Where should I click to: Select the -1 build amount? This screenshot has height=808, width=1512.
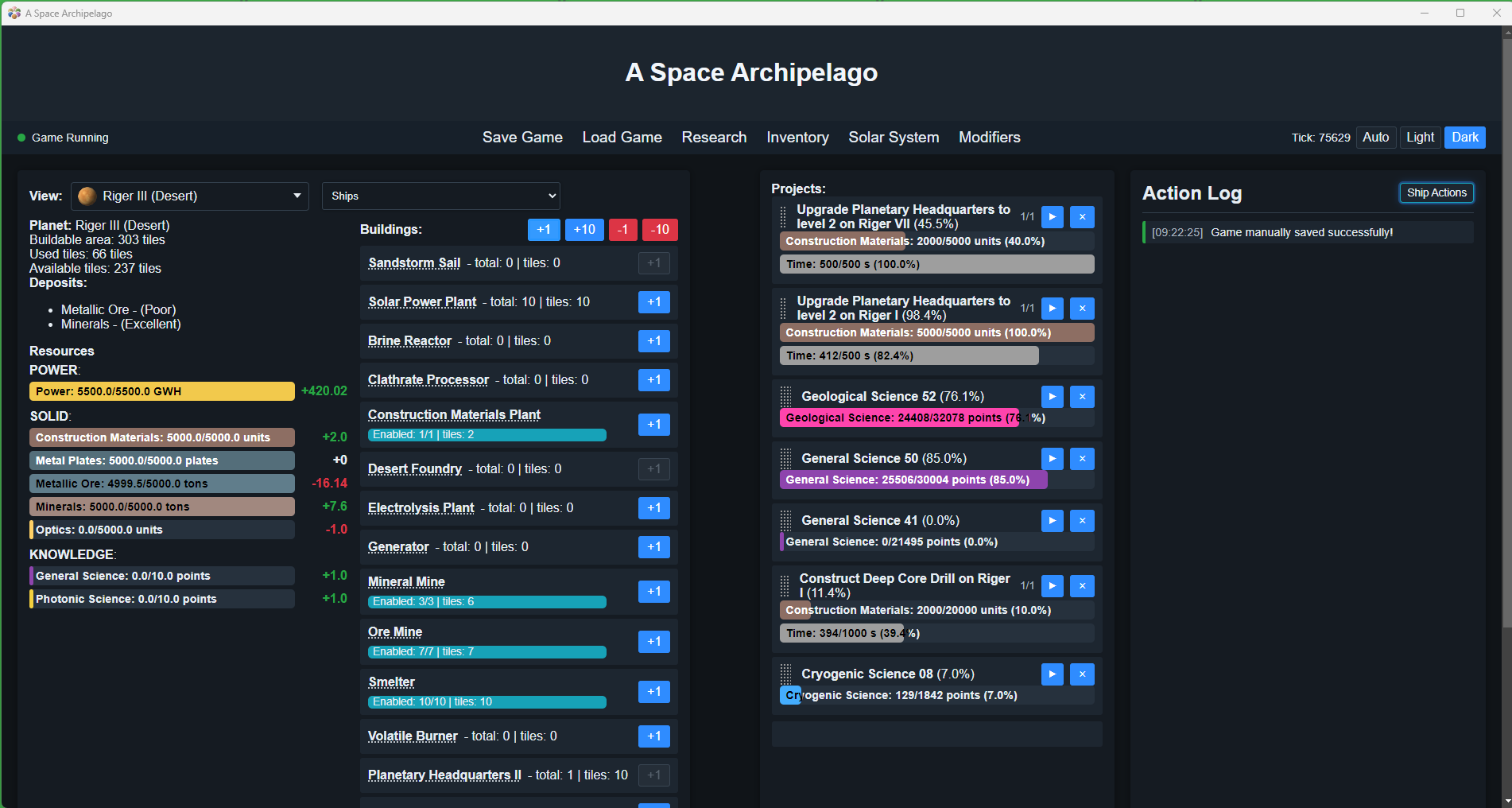623,230
